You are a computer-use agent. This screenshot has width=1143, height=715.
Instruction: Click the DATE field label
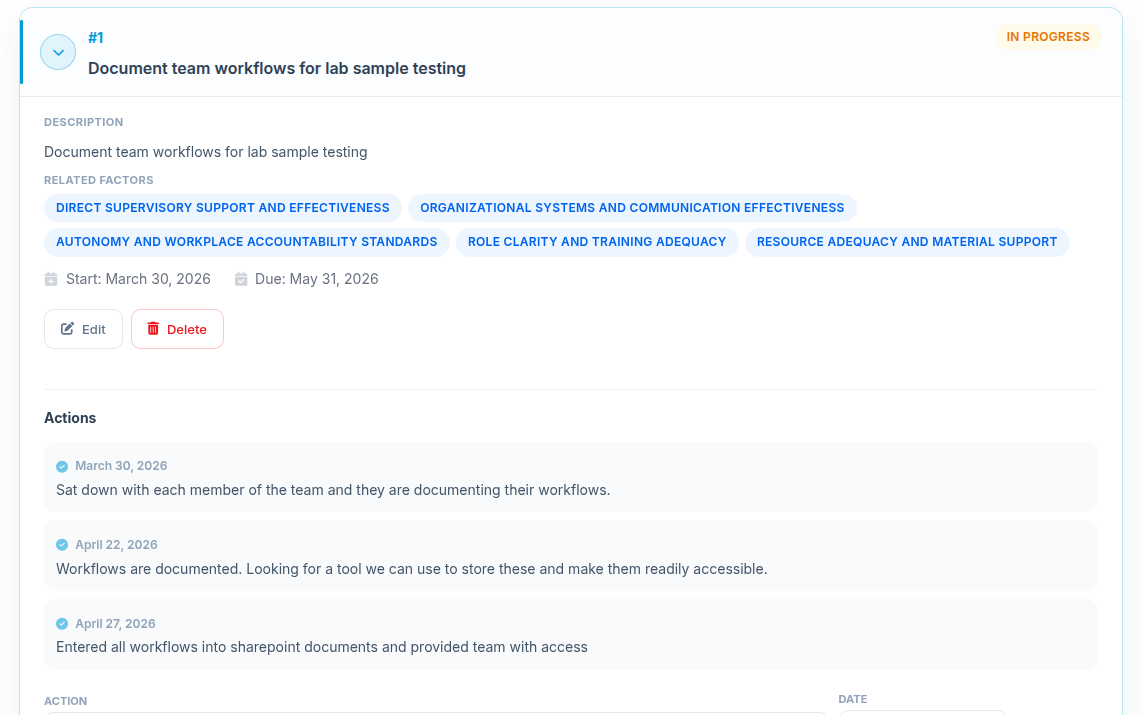coord(853,699)
